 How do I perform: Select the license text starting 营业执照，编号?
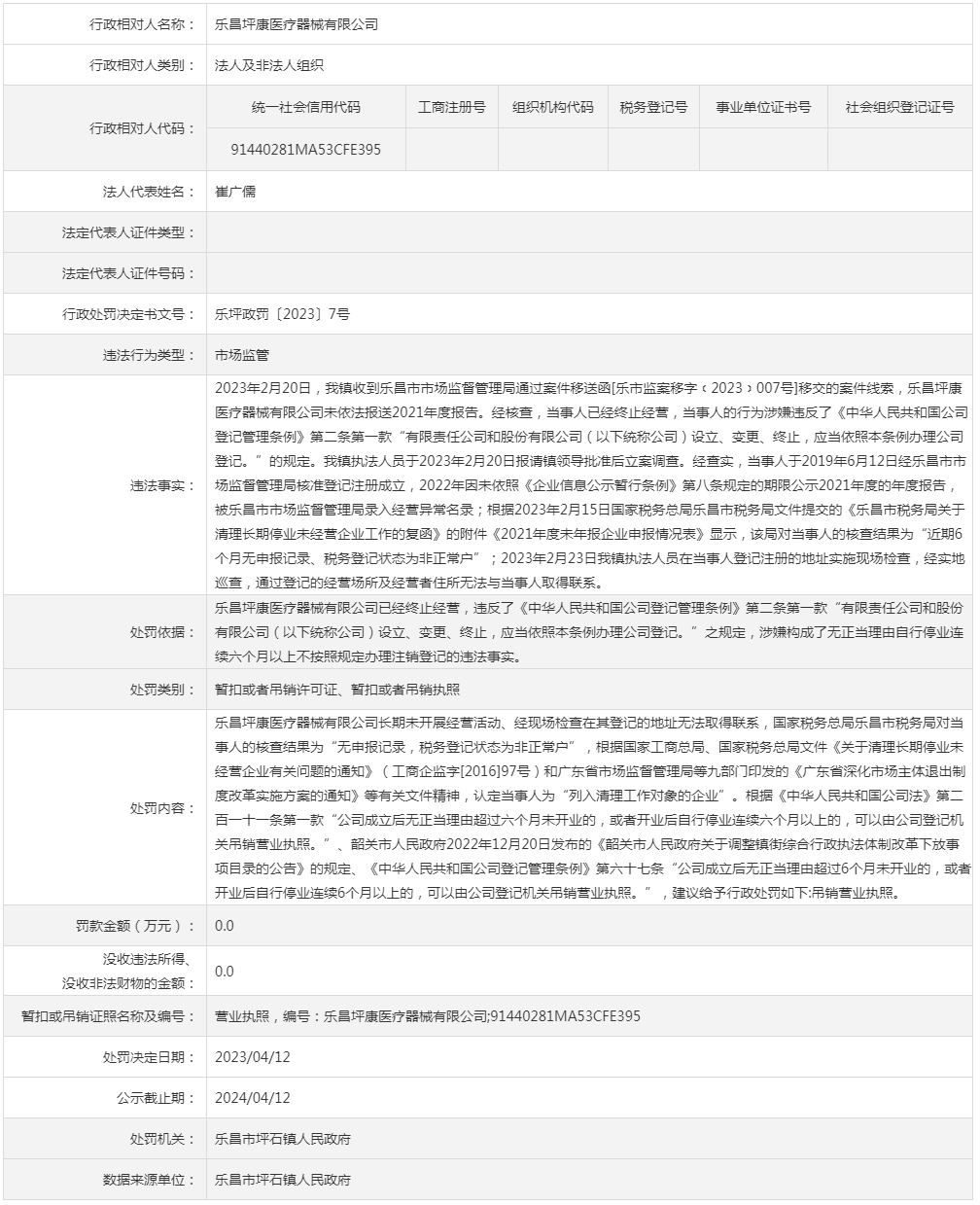click(428, 1016)
